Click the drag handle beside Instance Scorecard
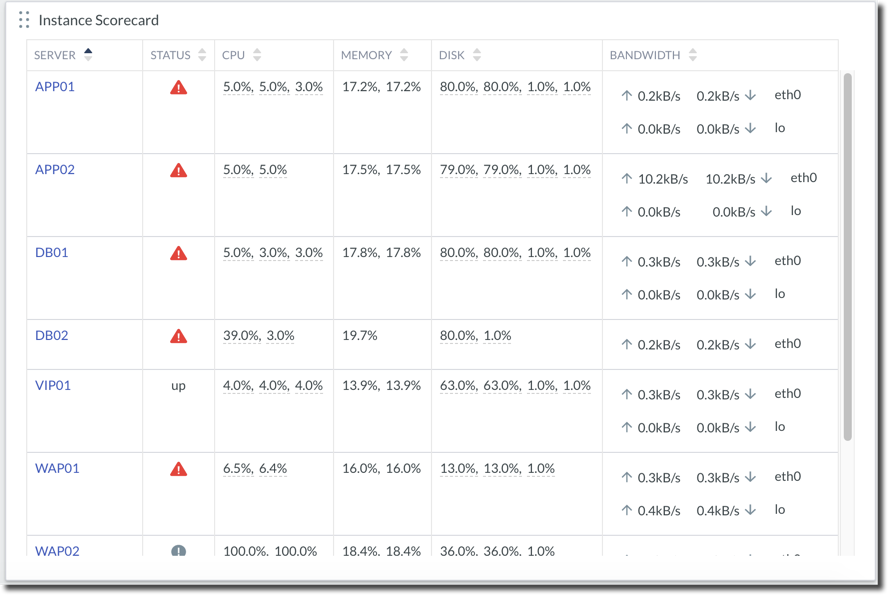Screen dimensions: 888x595 (x=24, y=20)
